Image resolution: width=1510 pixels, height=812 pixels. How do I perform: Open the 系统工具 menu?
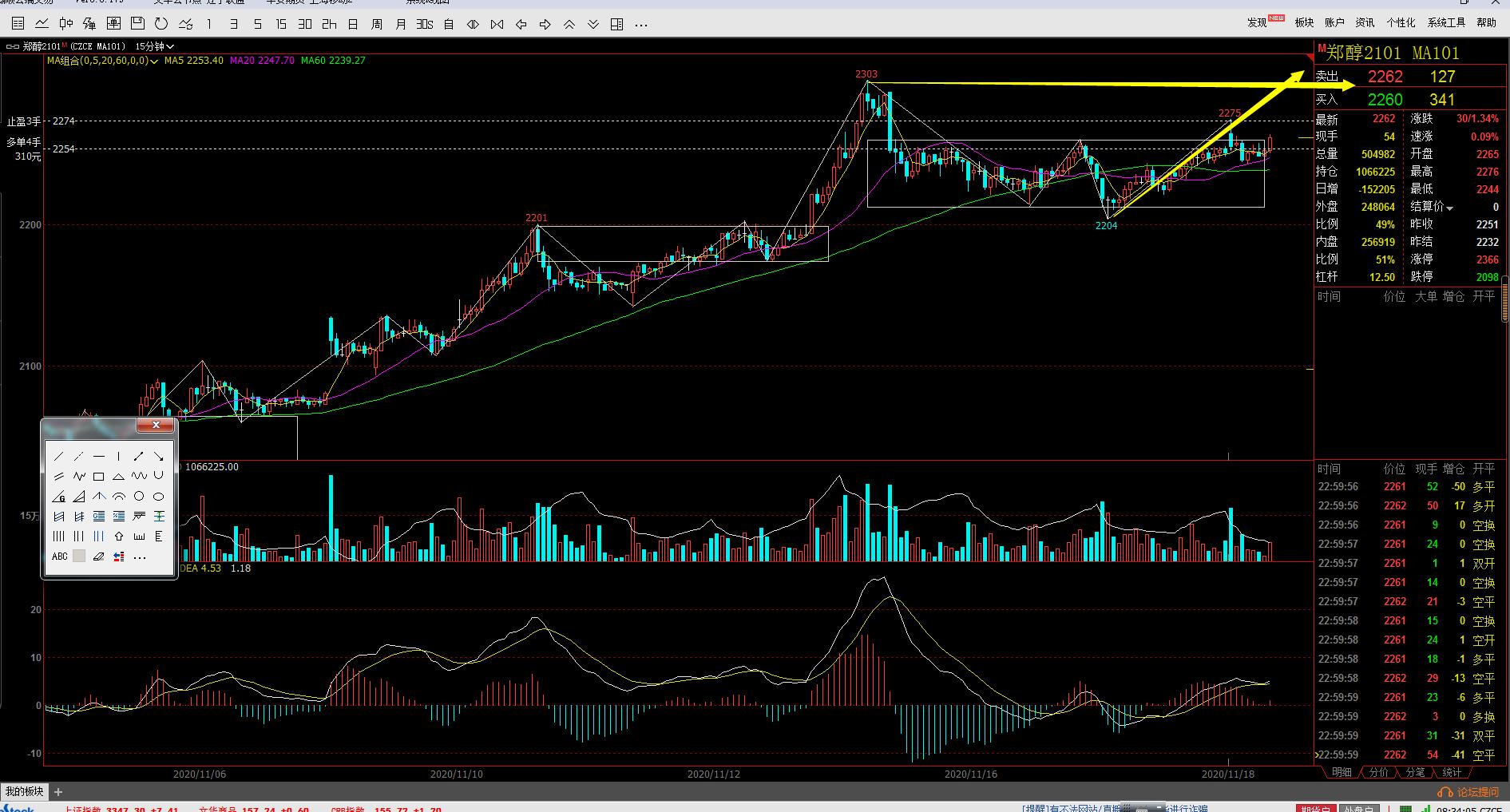click(x=1447, y=22)
